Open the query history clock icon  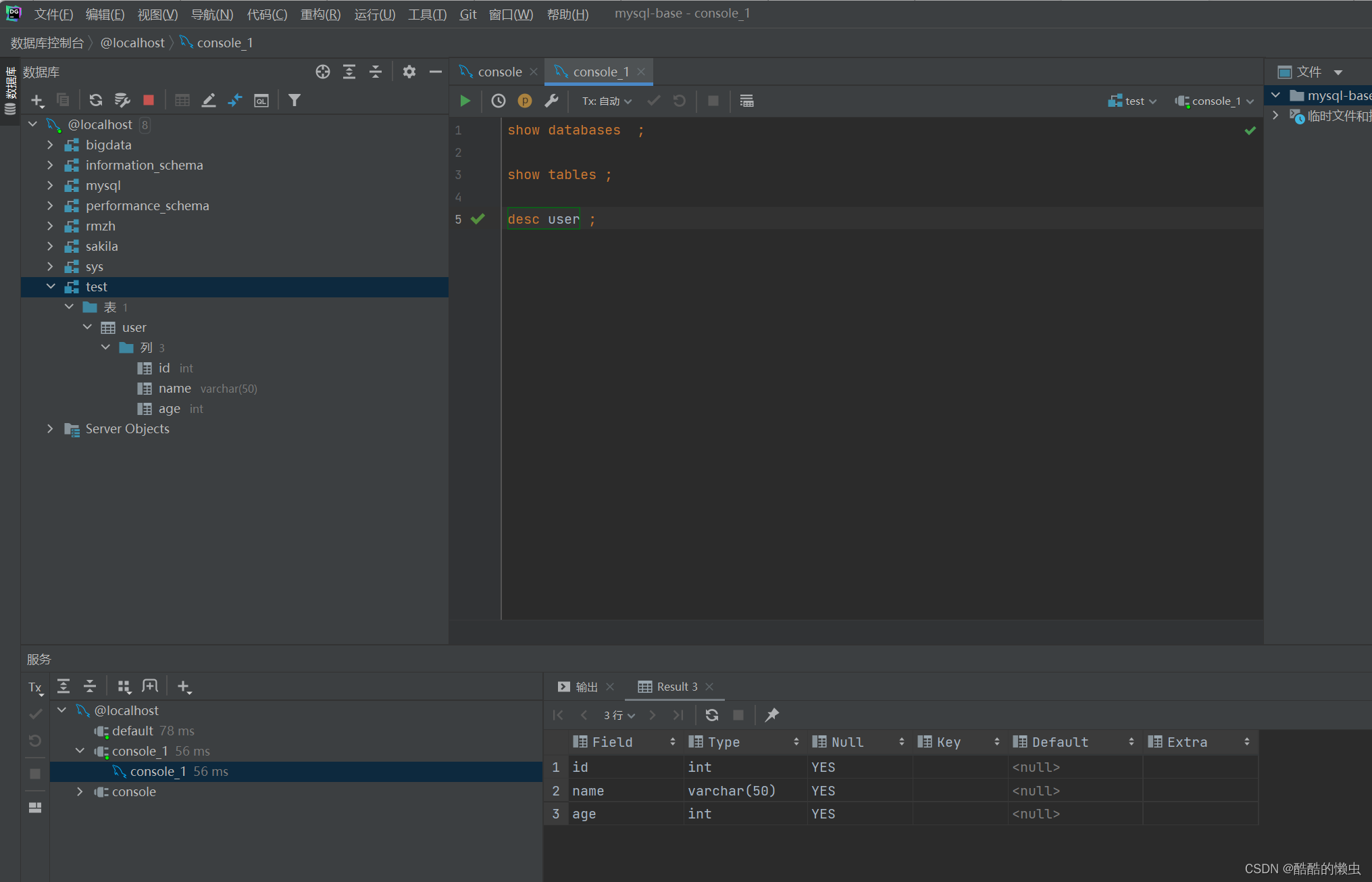click(498, 101)
